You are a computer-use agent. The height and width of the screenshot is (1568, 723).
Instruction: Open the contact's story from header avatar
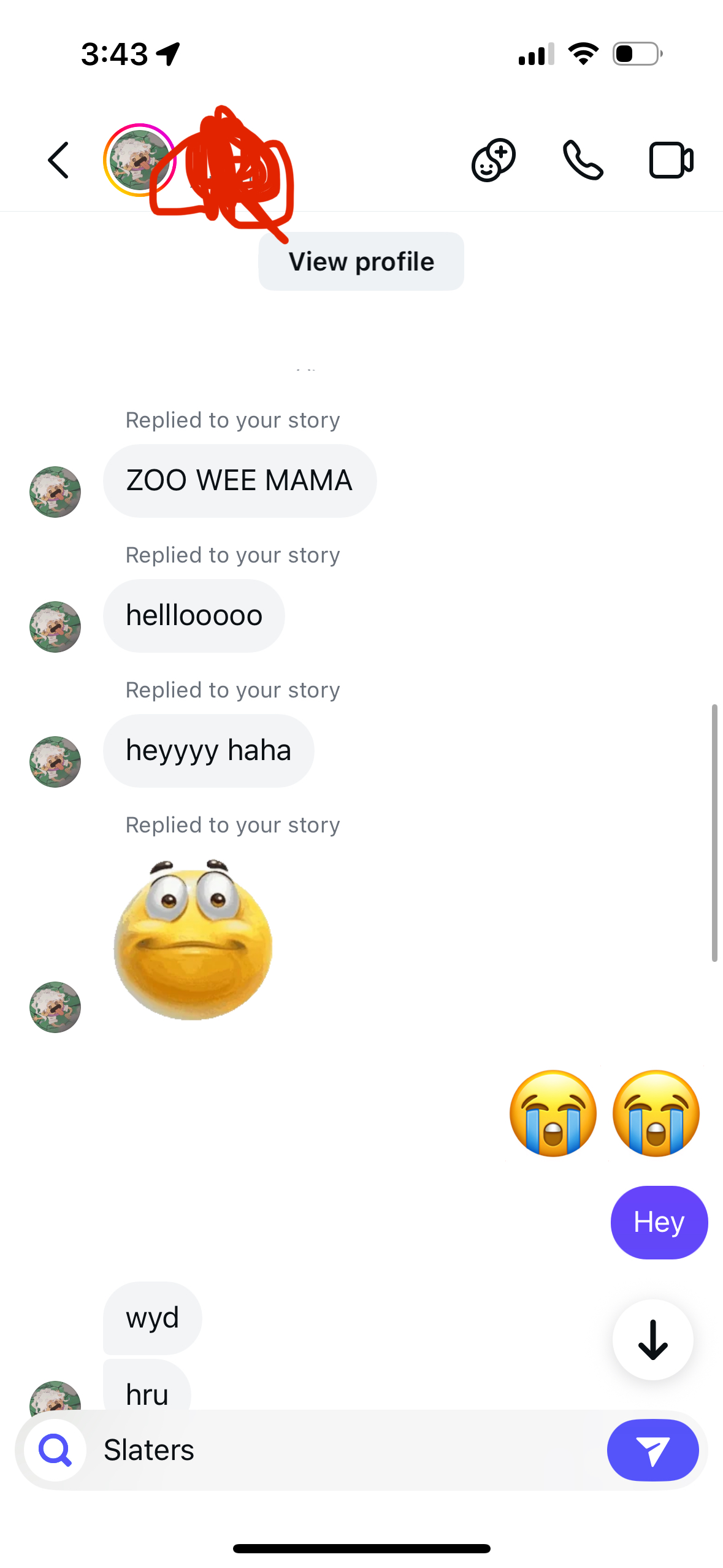[x=139, y=161]
